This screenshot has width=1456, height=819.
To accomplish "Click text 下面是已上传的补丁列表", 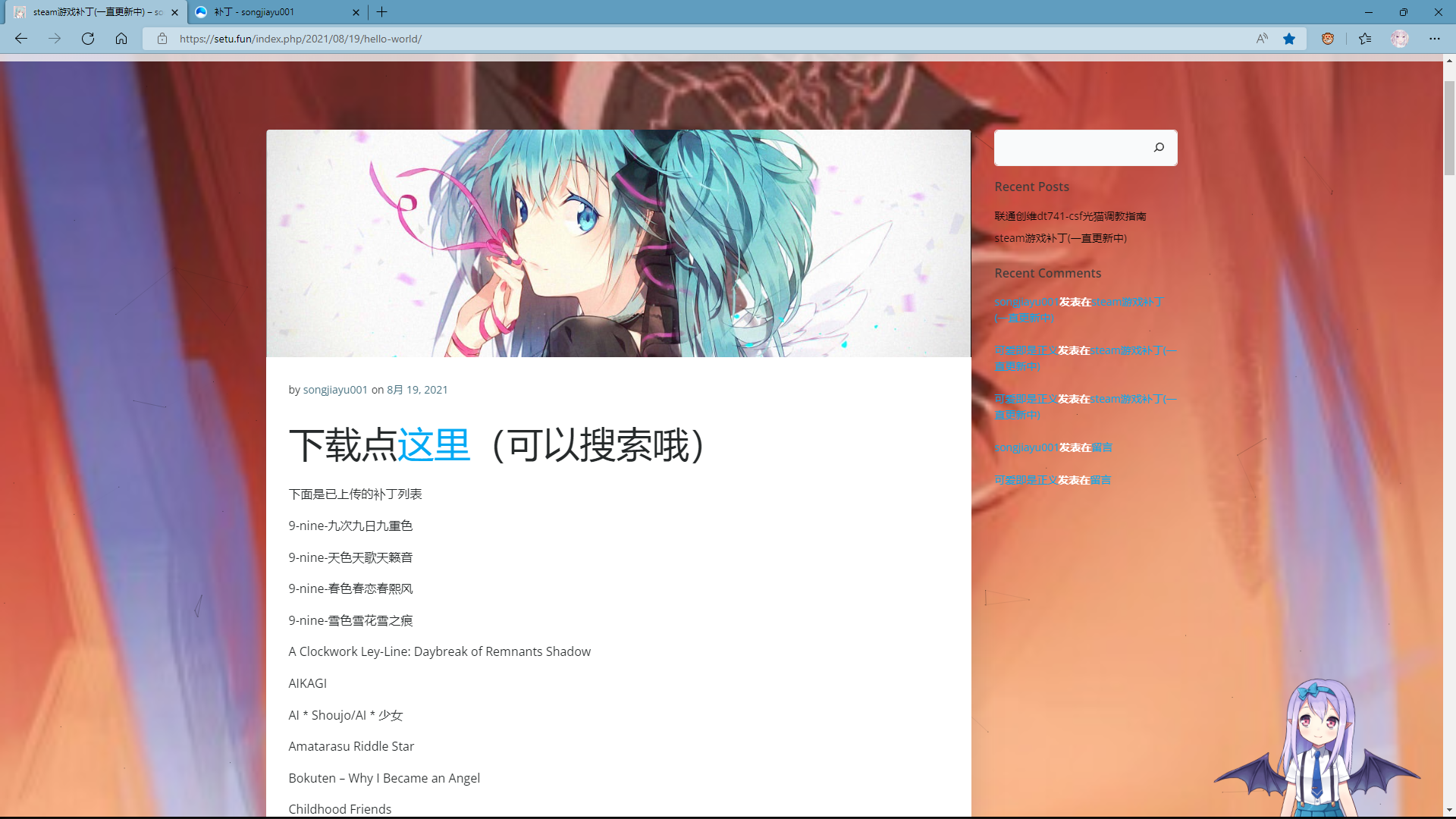I will [x=356, y=494].
